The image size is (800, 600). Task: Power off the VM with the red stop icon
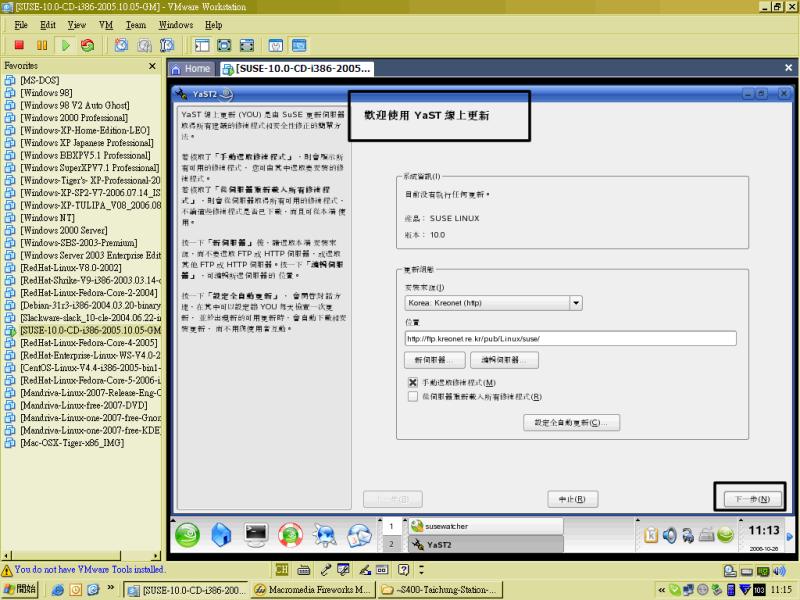coord(19,45)
